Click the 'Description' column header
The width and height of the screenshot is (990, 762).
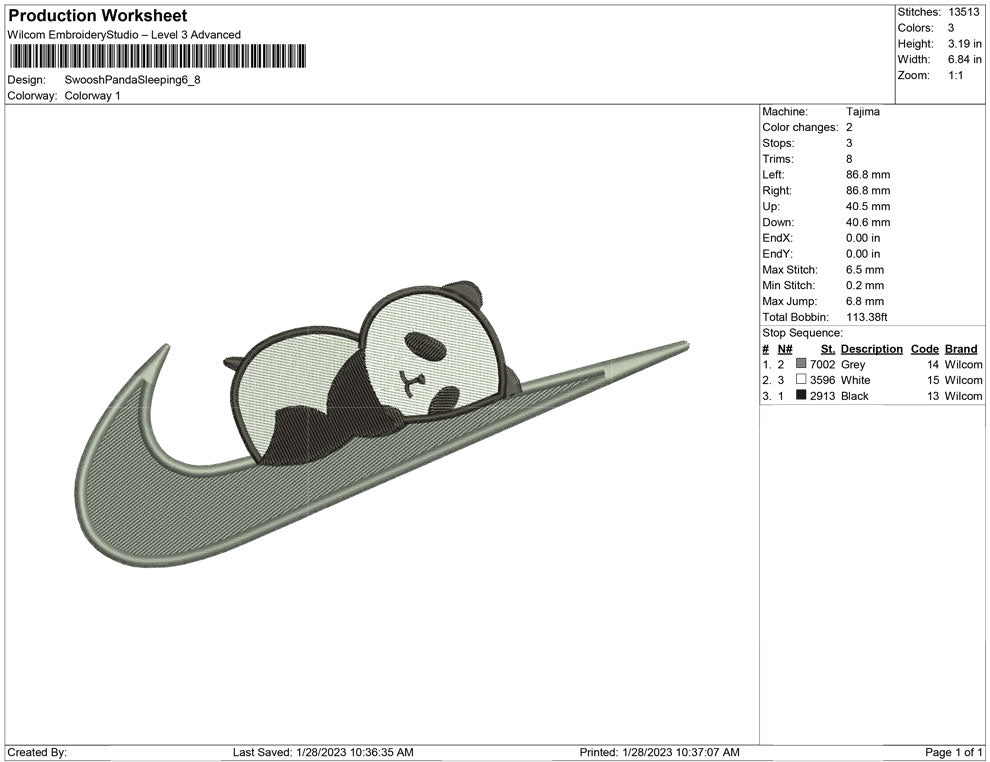(x=872, y=349)
